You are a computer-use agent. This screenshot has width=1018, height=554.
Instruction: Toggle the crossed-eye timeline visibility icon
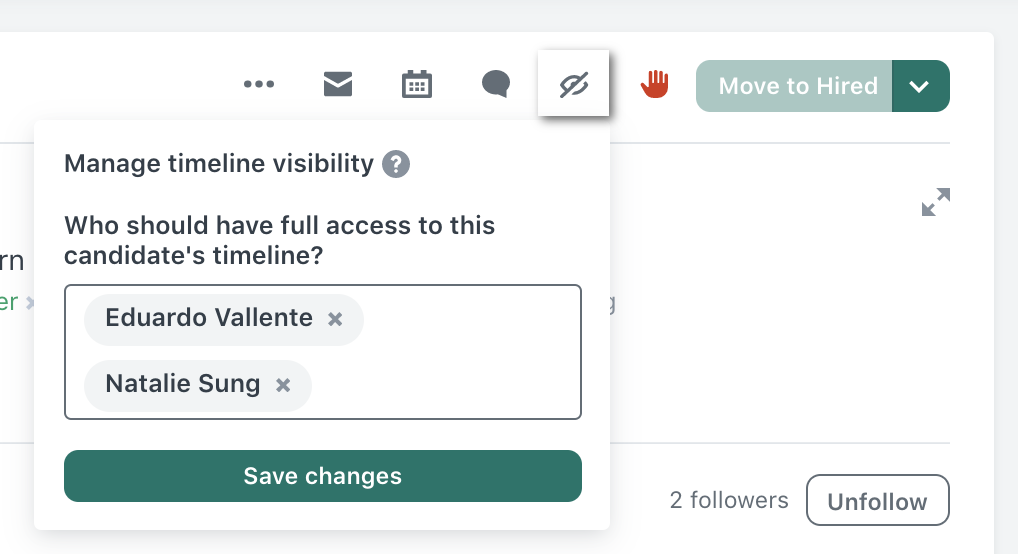573,84
